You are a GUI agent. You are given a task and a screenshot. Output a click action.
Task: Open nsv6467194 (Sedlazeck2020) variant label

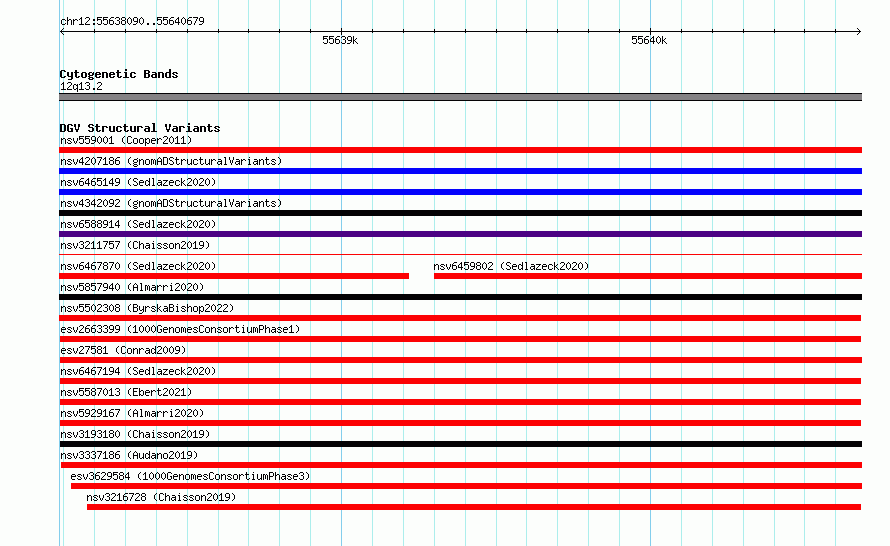138,371
